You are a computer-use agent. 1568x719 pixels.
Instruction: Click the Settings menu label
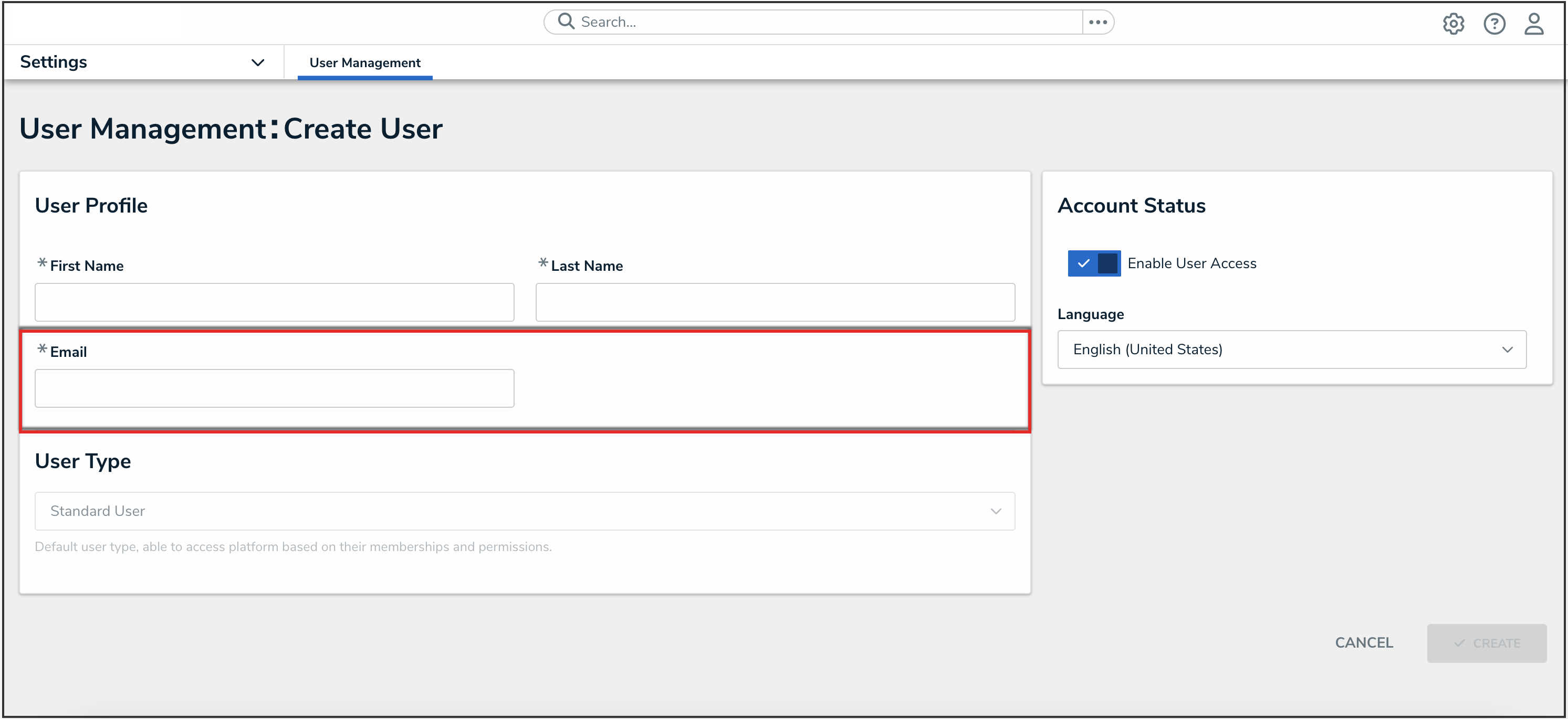pyautogui.click(x=54, y=62)
